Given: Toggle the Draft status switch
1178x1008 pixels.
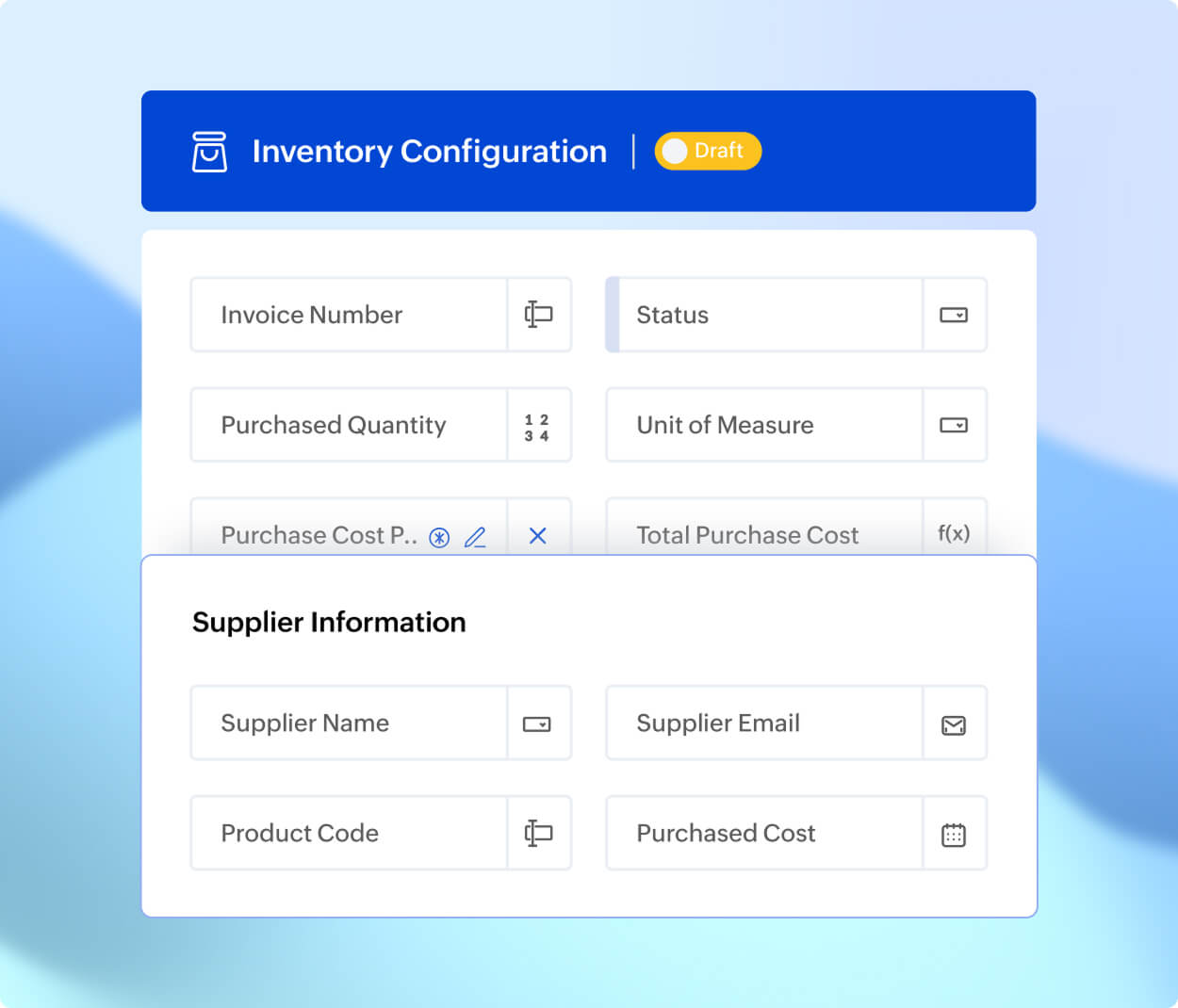Looking at the screenshot, I should tap(708, 151).
